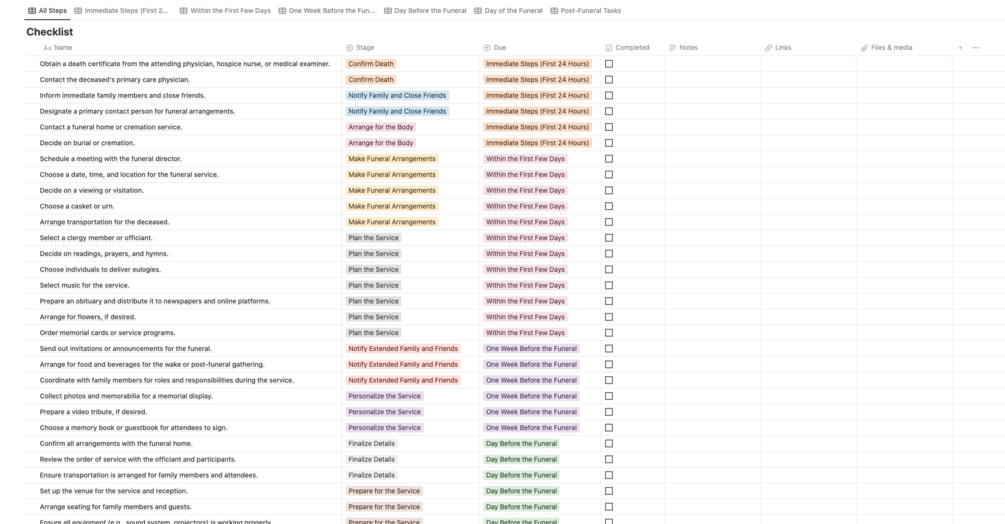Click the Due column header icon

pos(487,47)
